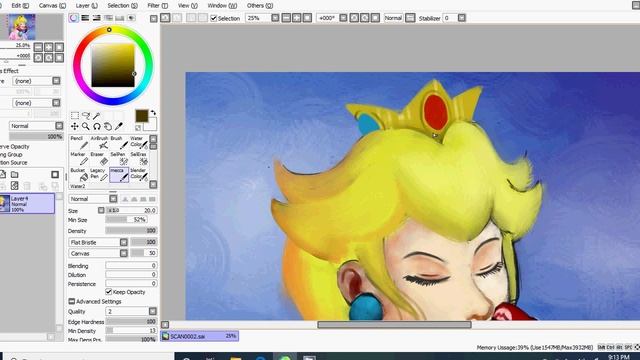Click the foreground color swatch
Viewport: 640px width, 360px height.
tap(142, 116)
